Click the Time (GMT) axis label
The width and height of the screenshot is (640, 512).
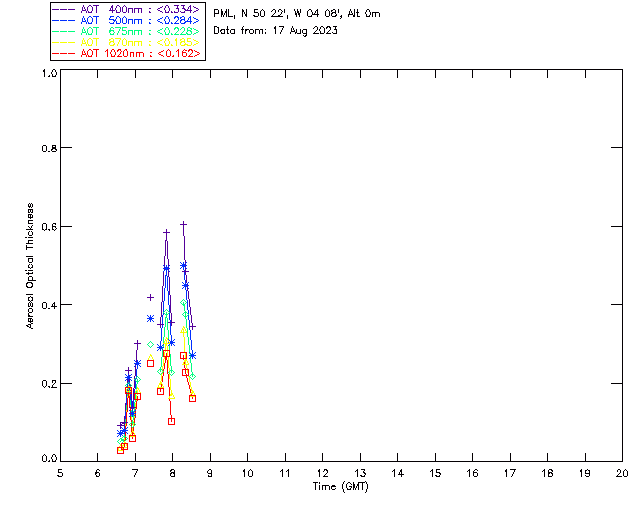(x=341, y=487)
